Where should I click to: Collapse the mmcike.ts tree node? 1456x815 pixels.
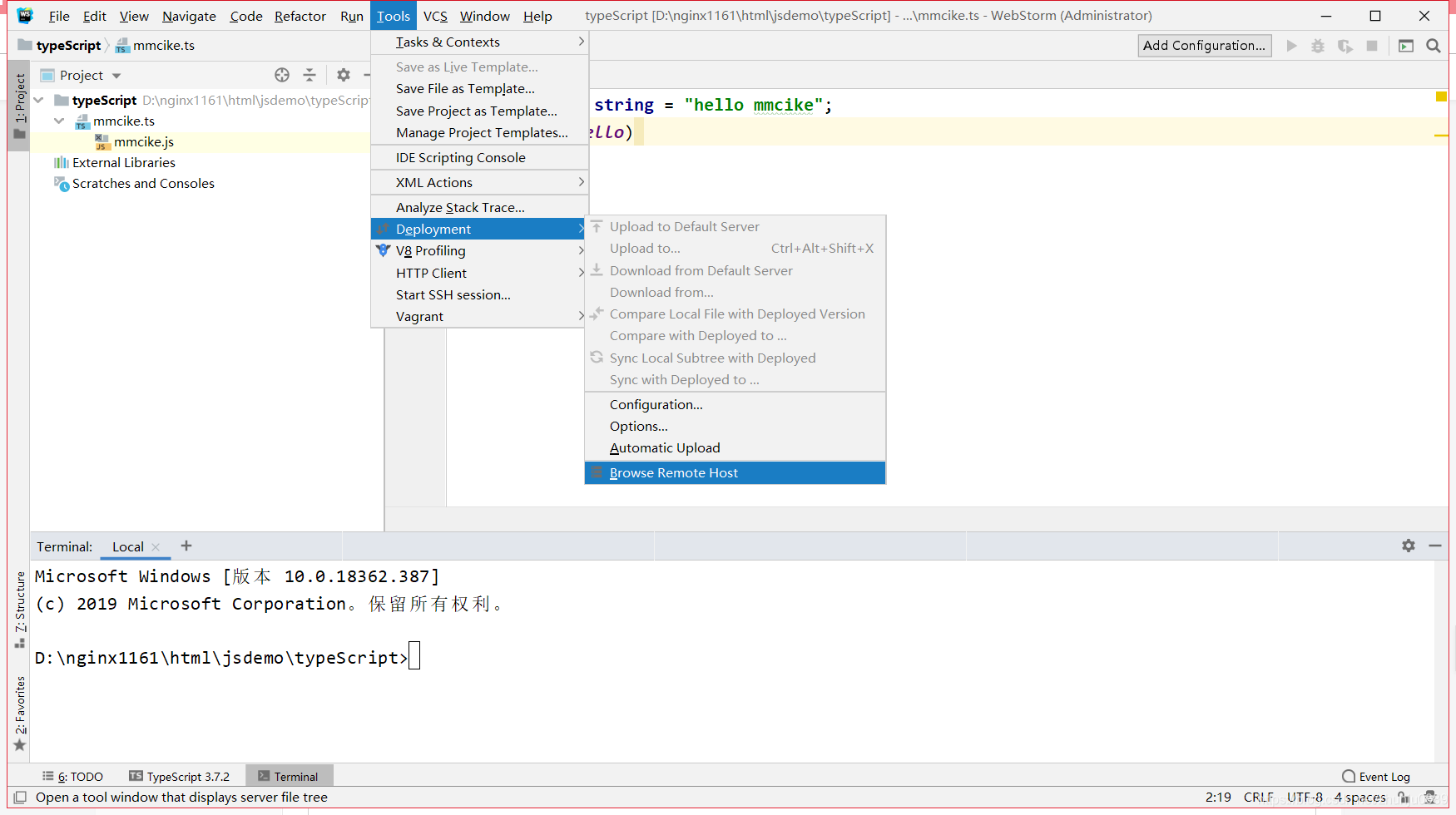[59, 121]
